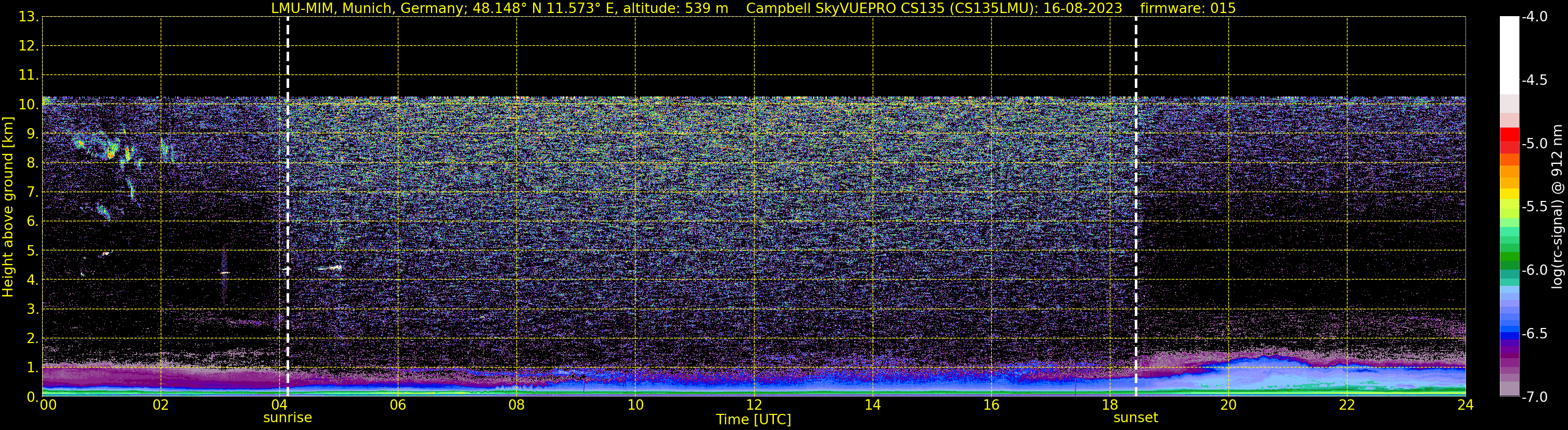Click the 00 time tick label
Image resolution: width=1568 pixels, height=430 pixels.
[x=48, y=405]
